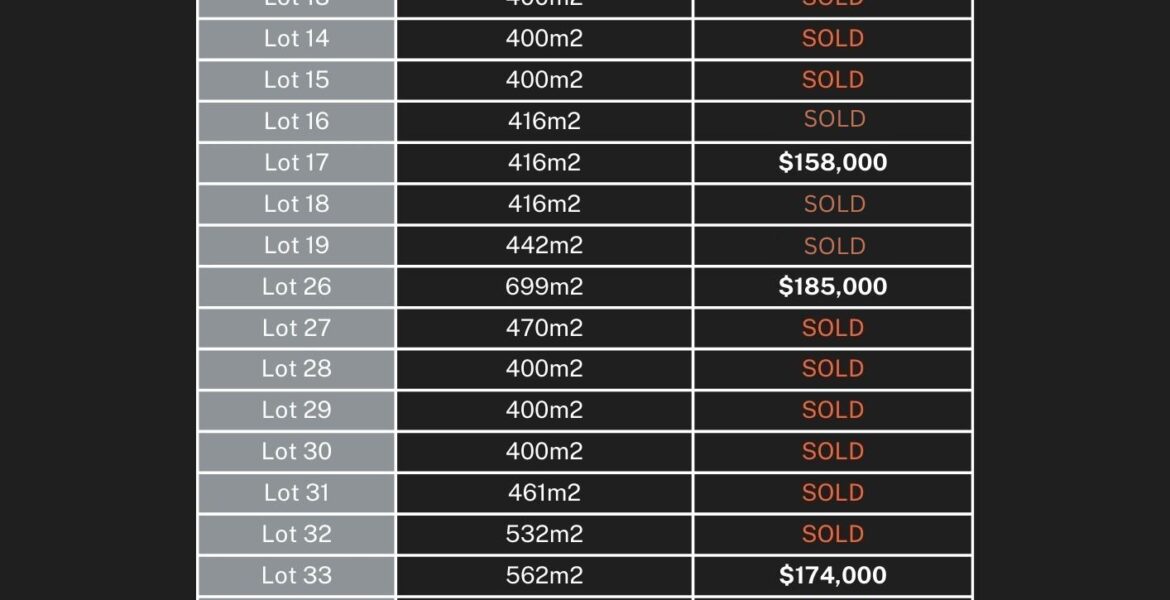Click the SOLD status for Lot 14
The image size is (1170, 600).
(832, 38)
